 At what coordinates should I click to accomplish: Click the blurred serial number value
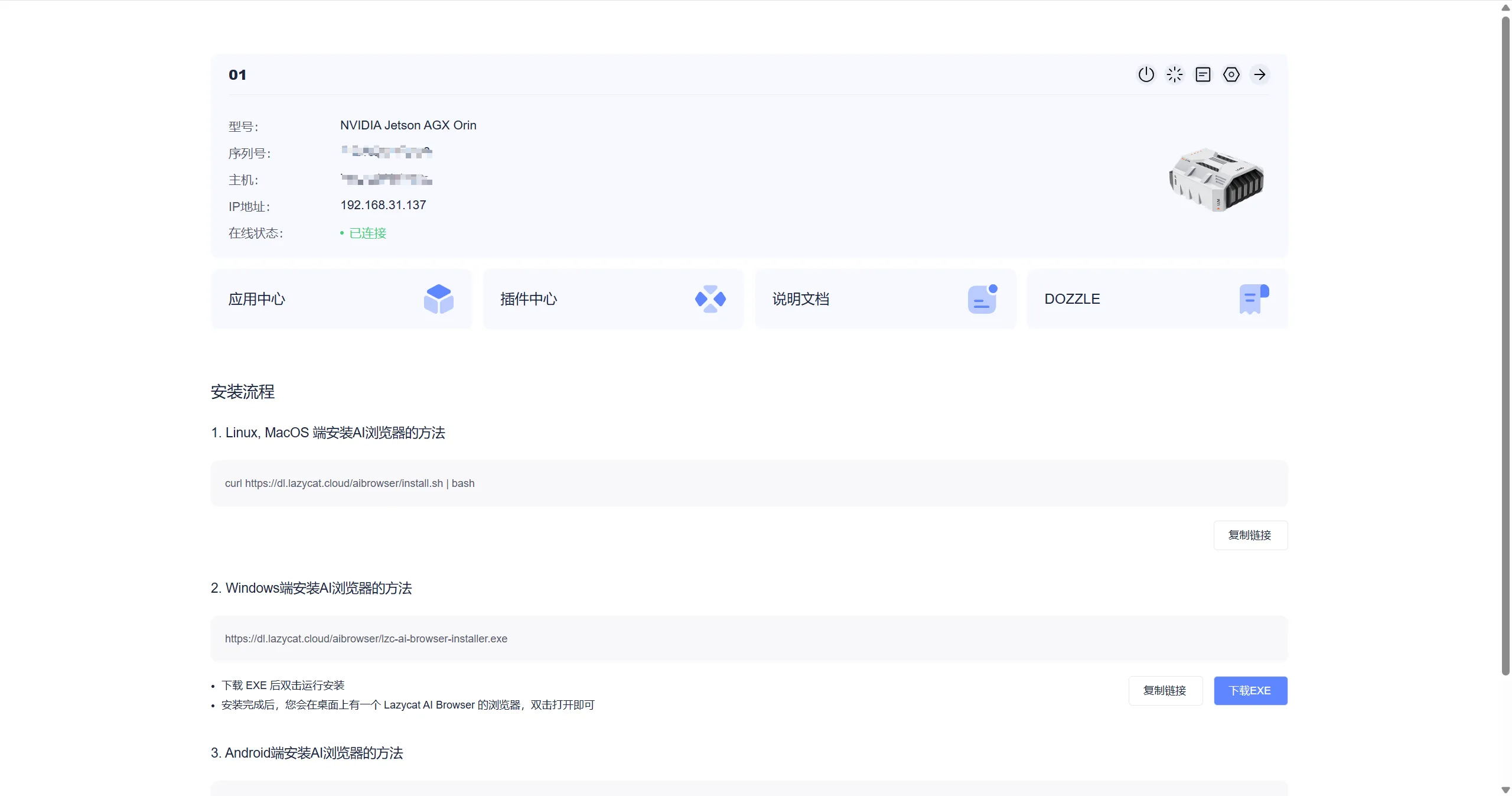click(386, 152)
